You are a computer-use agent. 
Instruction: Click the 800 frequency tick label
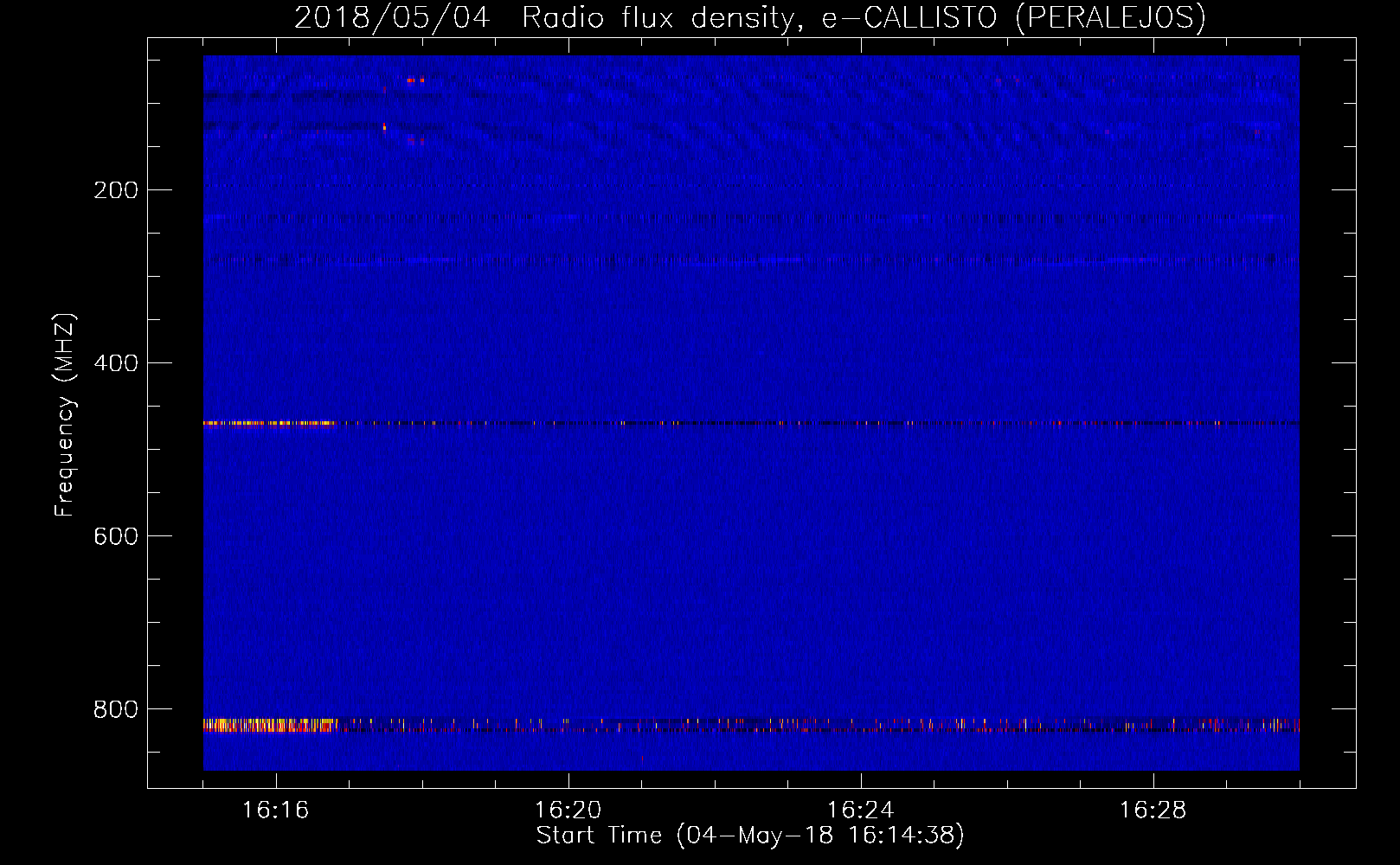116,709
